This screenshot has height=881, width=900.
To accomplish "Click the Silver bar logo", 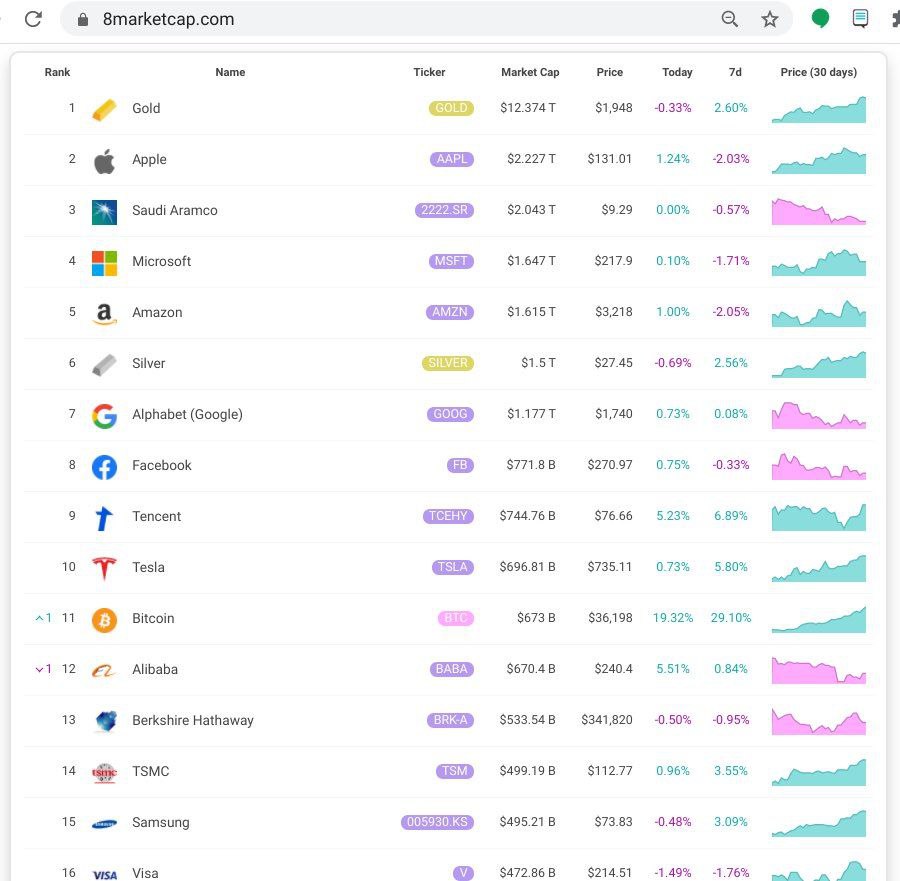I will click(x=104, y=365).
